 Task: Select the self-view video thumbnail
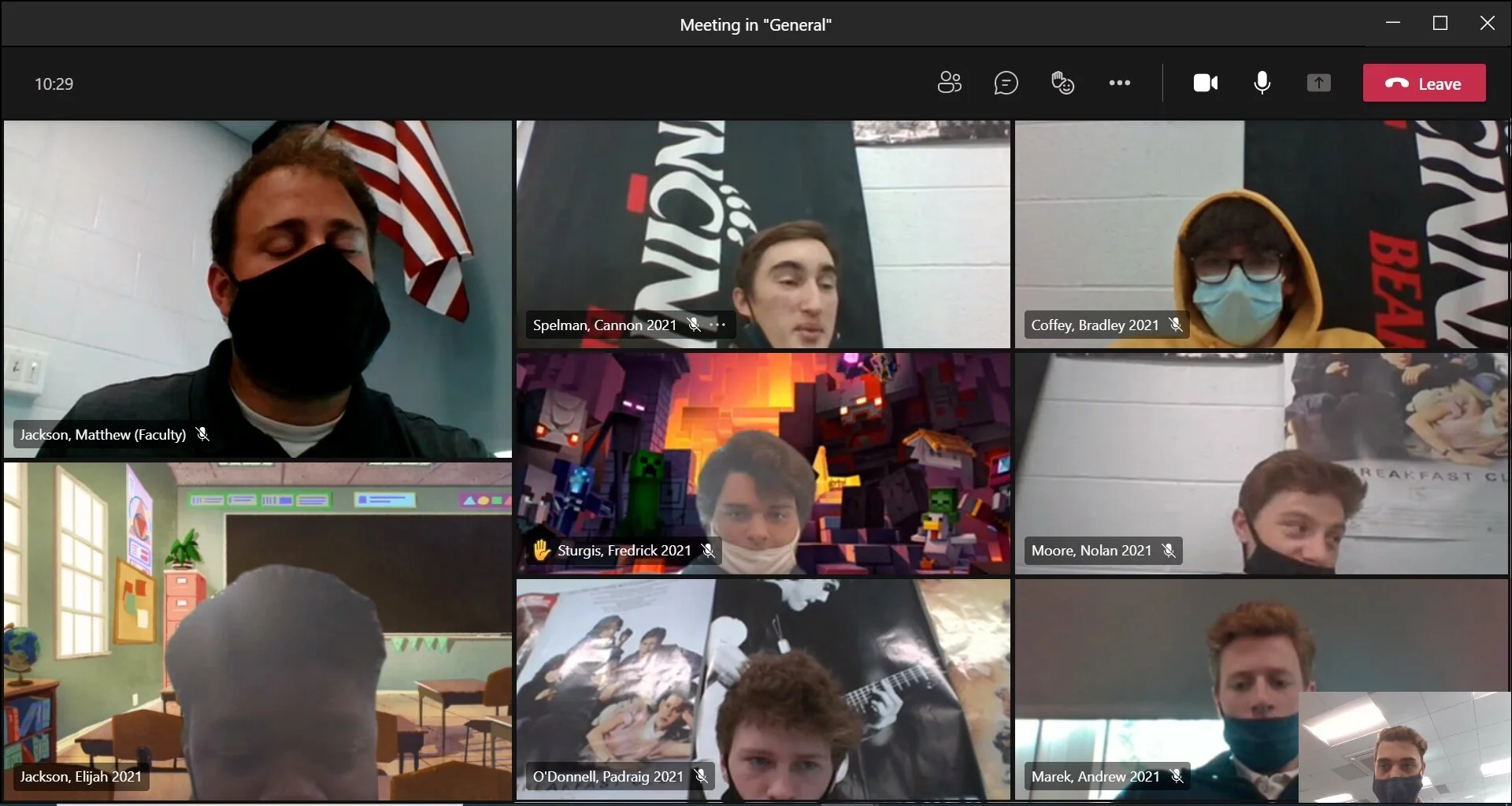tap(1404, 747)
